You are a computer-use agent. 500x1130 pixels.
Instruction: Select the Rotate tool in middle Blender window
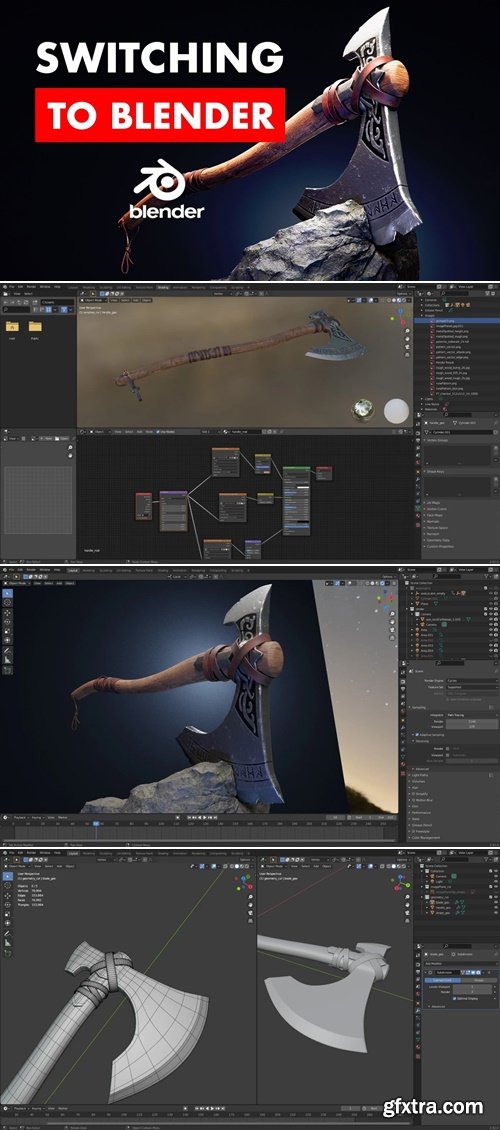click(7, 620)
